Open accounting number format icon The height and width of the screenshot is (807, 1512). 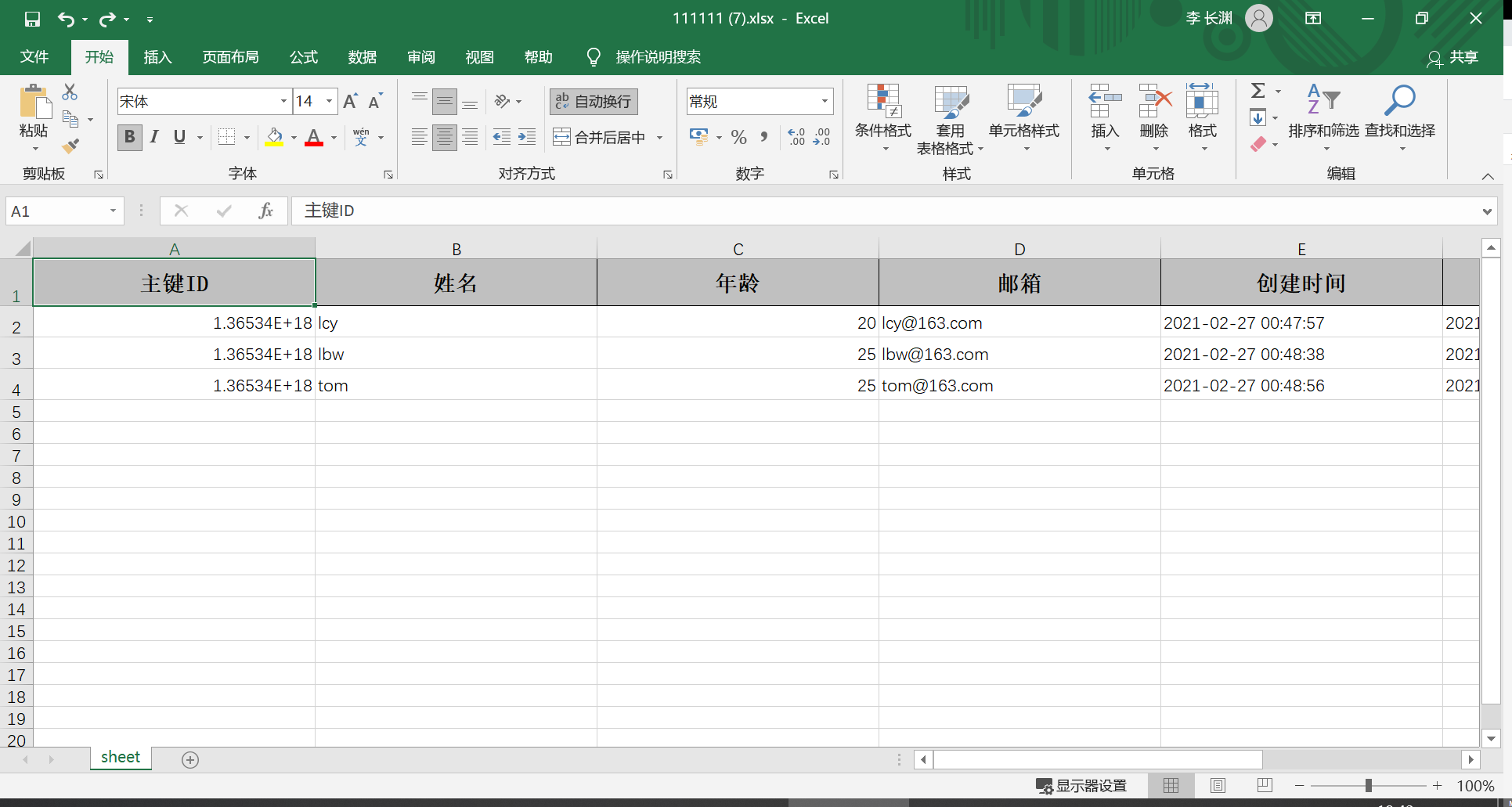(698, 137)
